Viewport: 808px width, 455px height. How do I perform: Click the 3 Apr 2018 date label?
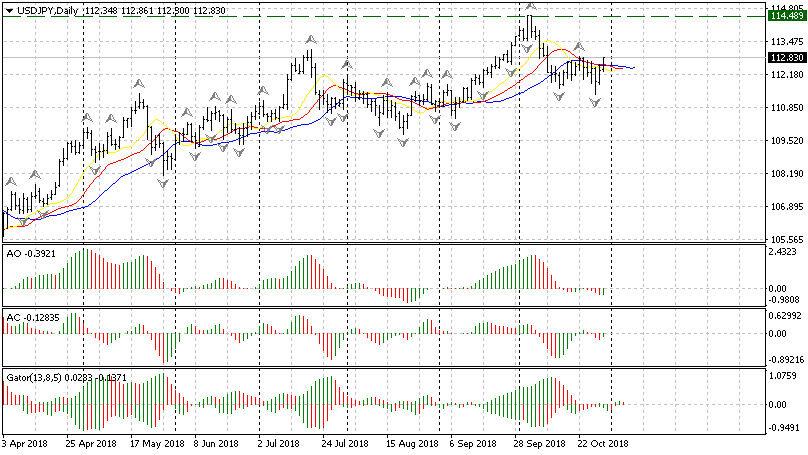[25, 443]
